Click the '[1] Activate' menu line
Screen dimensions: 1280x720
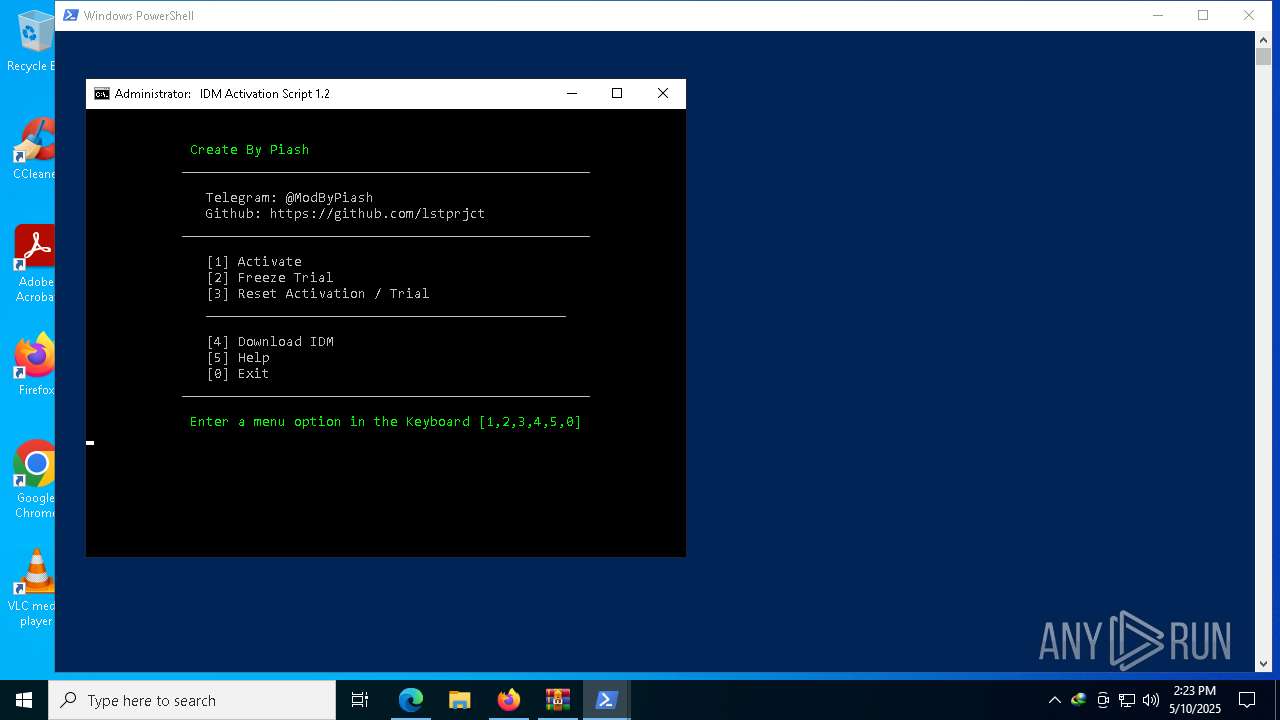254,262
